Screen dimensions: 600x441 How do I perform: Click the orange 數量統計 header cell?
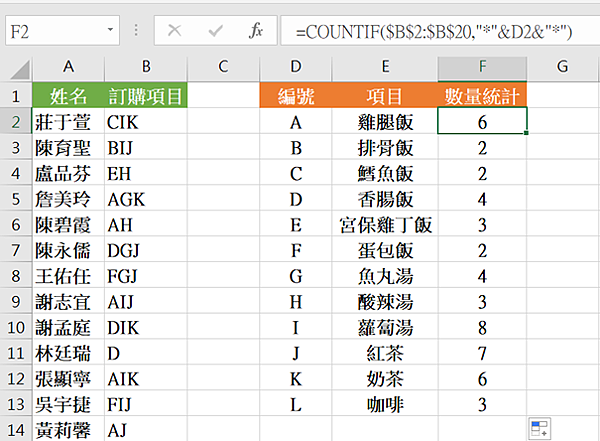pyautogui.click(x=483, y=96)
